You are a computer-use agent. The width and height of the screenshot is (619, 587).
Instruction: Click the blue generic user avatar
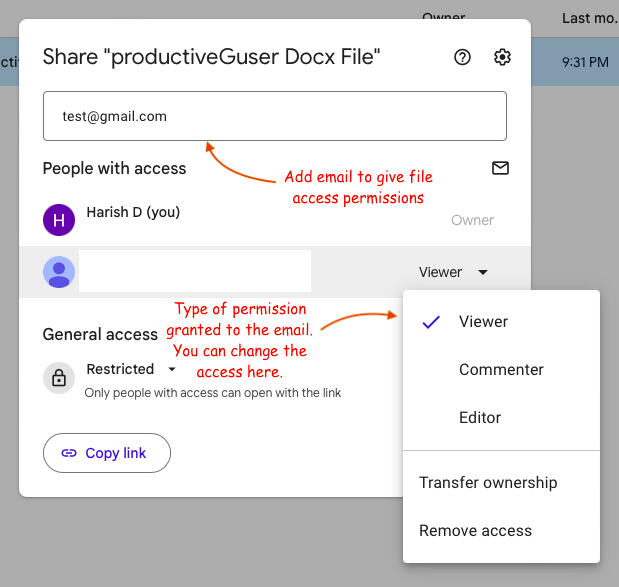(59, 272)
